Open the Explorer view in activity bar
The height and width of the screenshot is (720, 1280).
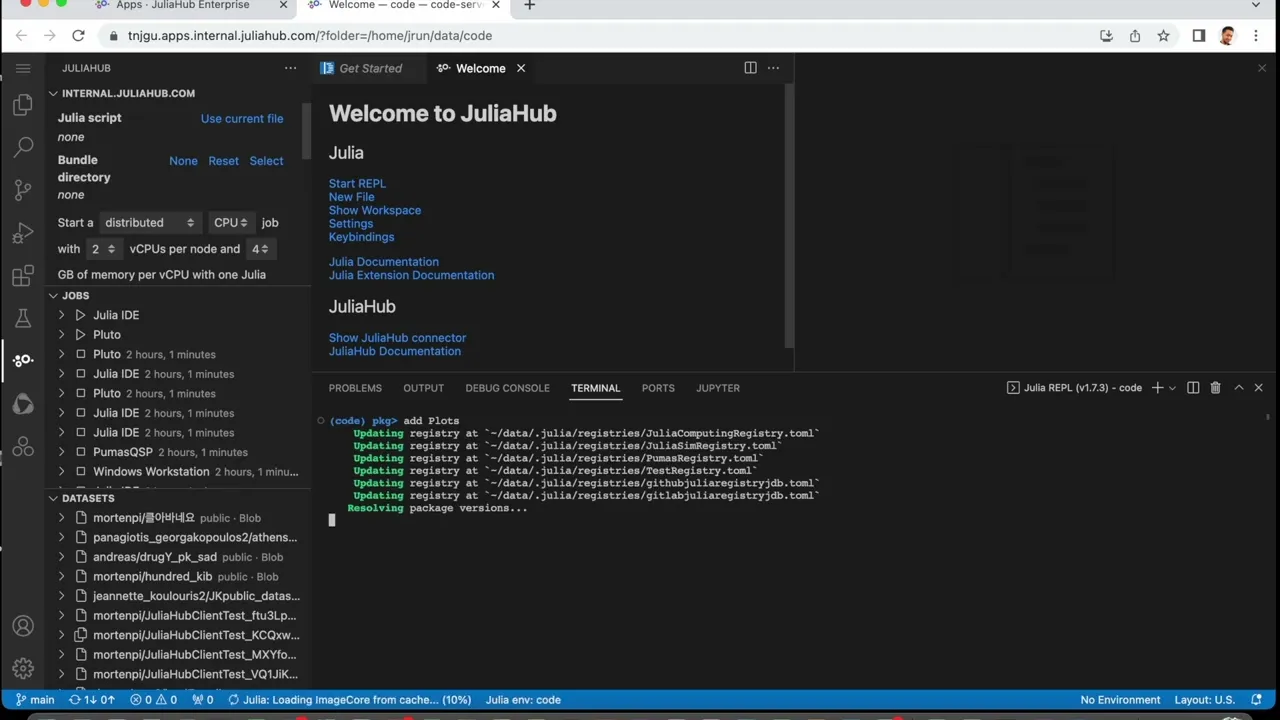point(23,105)
